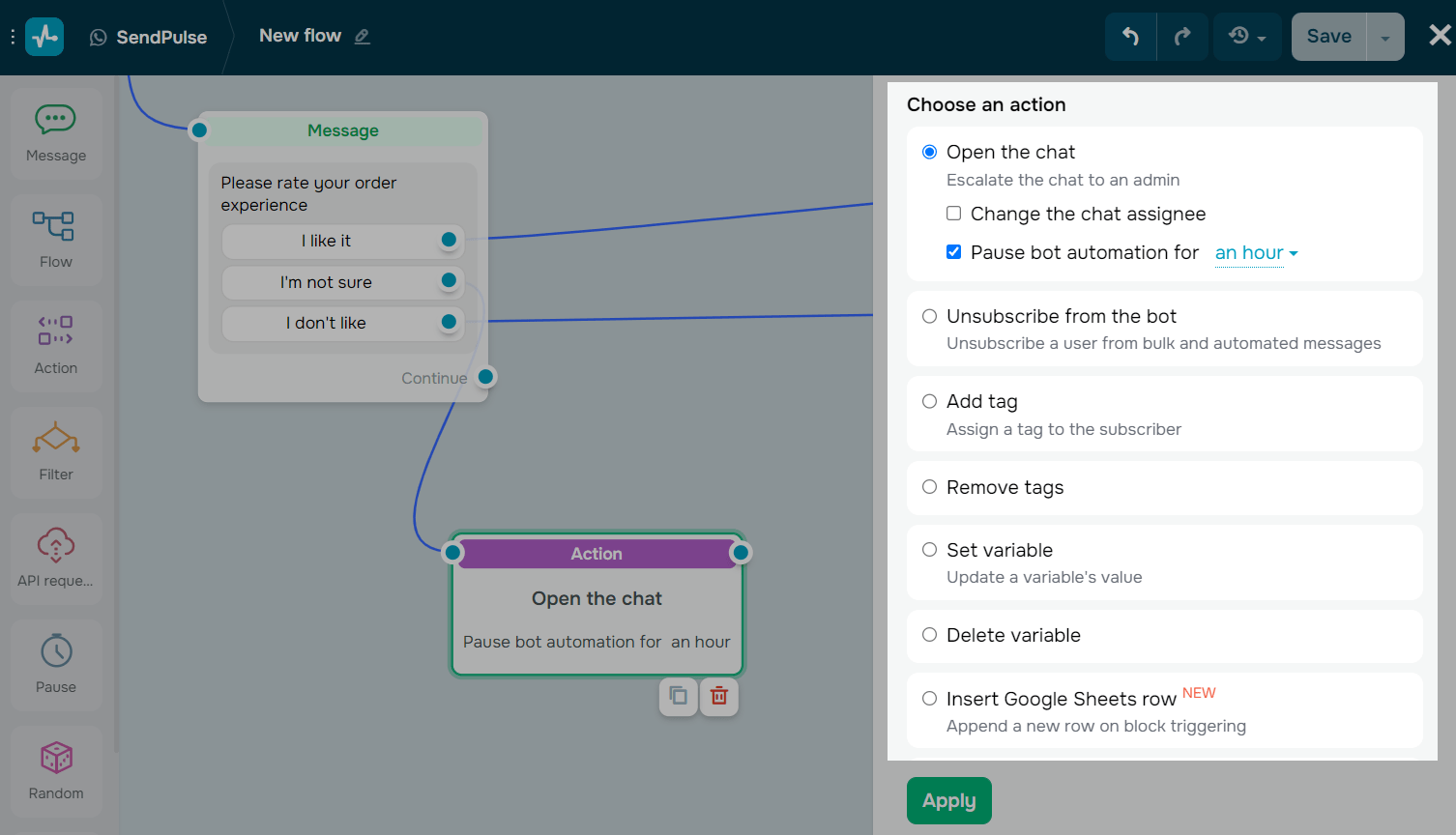Screen dimensions: 1456x835
Task: Open the Save button dropdown arrow
Action: pyautogui.click(x=1384, y=36)
